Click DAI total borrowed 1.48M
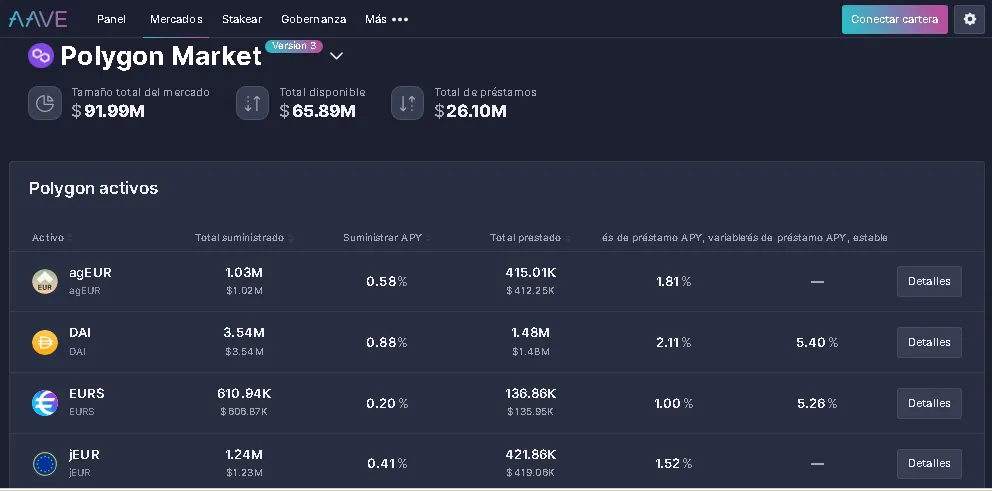The width and height of the screenshot is (992, 491). 530,333
